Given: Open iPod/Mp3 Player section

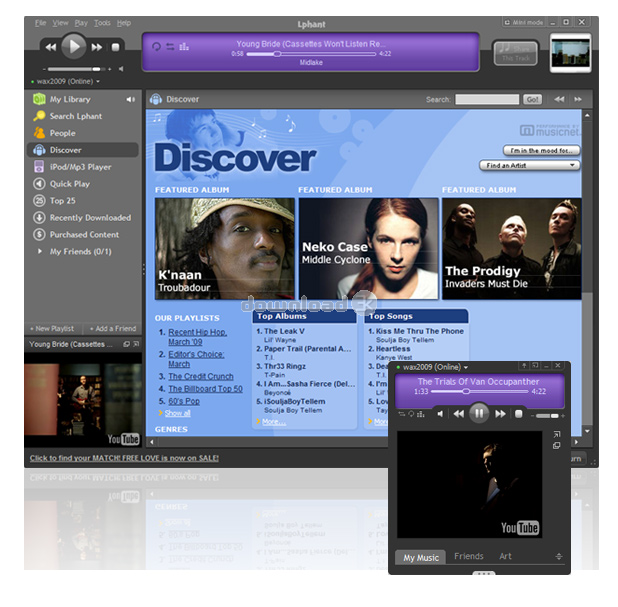Looking at the screenshot, I should point(80,167).
